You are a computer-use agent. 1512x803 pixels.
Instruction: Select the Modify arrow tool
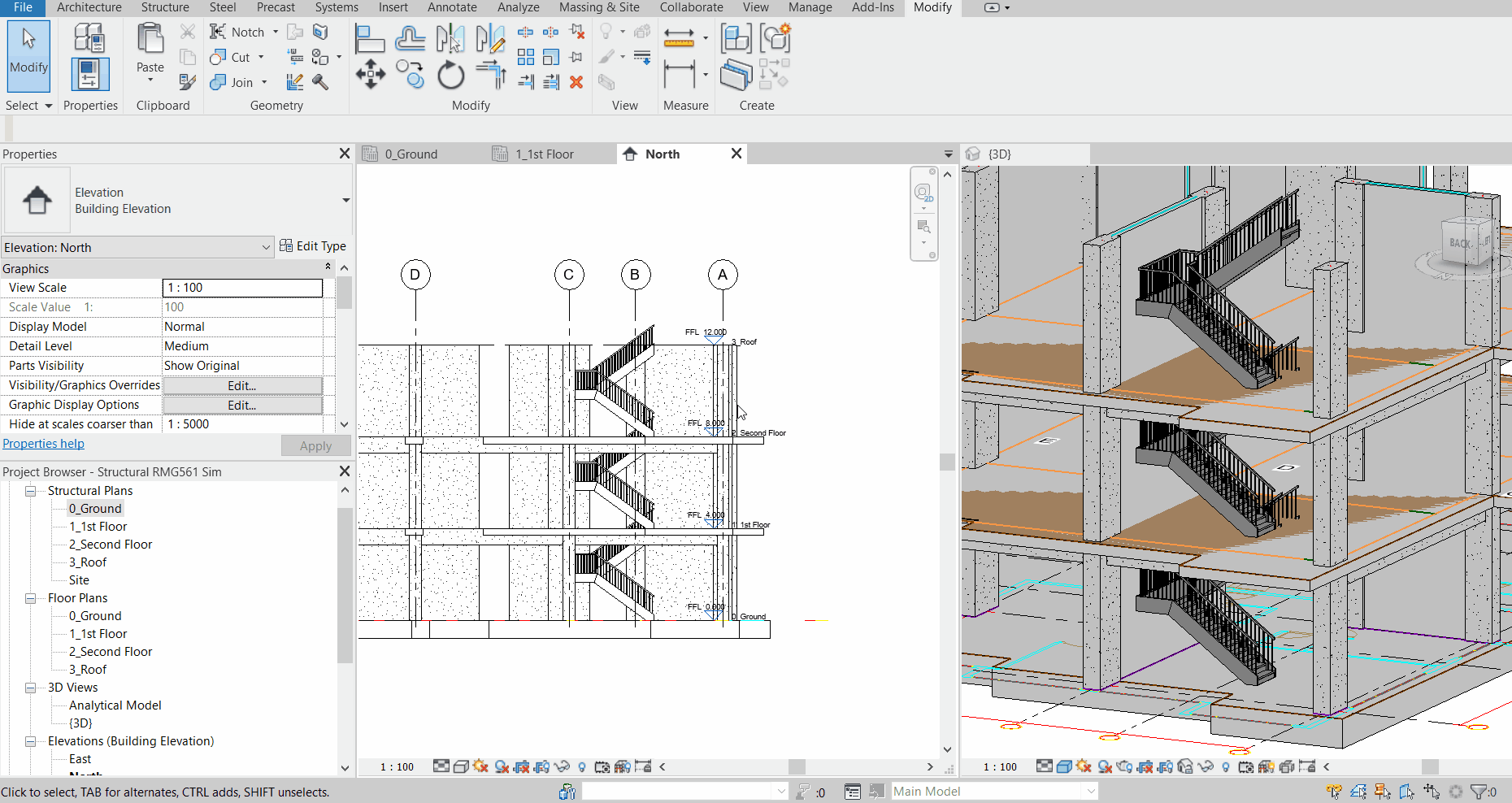pyautogui.click(x=28, y=55)
